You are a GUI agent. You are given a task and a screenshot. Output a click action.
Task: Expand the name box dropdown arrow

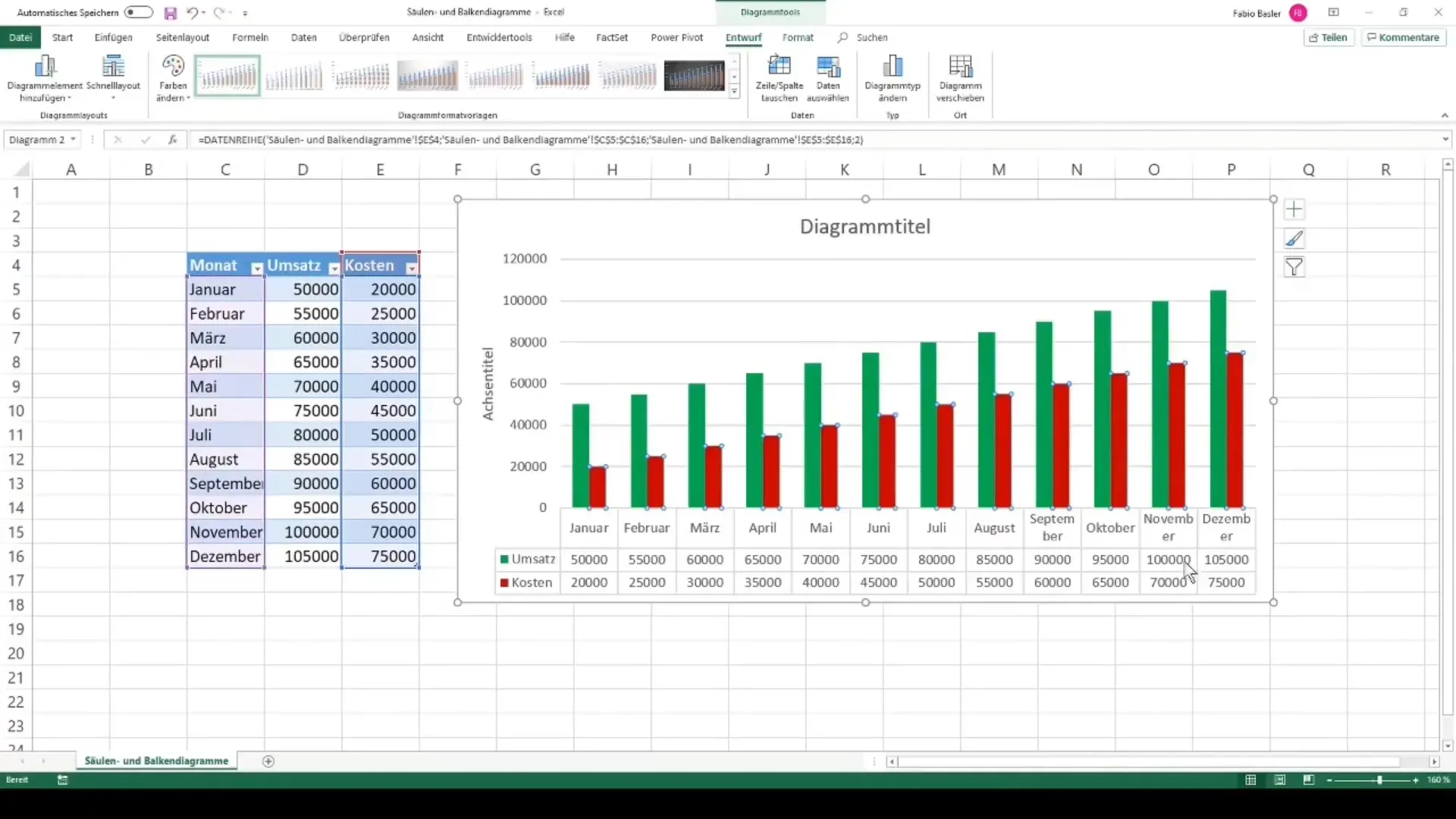tap(73, 140)
